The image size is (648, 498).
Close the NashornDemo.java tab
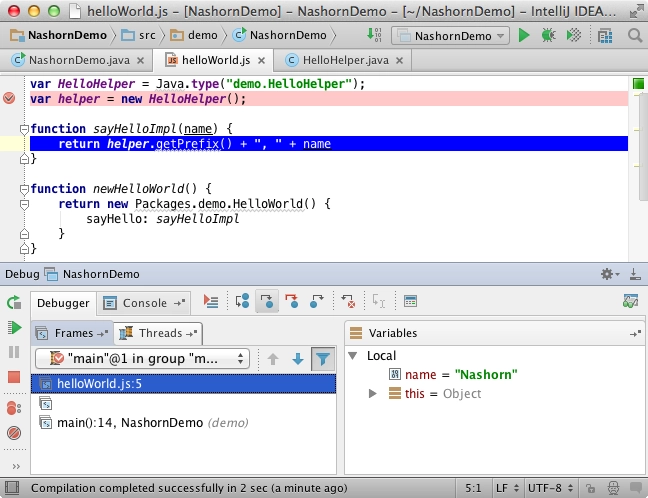point(141,61)
